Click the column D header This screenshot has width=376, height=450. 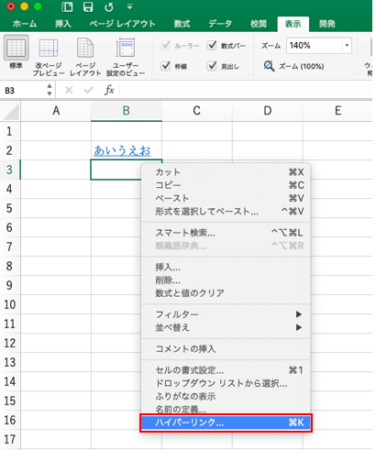267,110
